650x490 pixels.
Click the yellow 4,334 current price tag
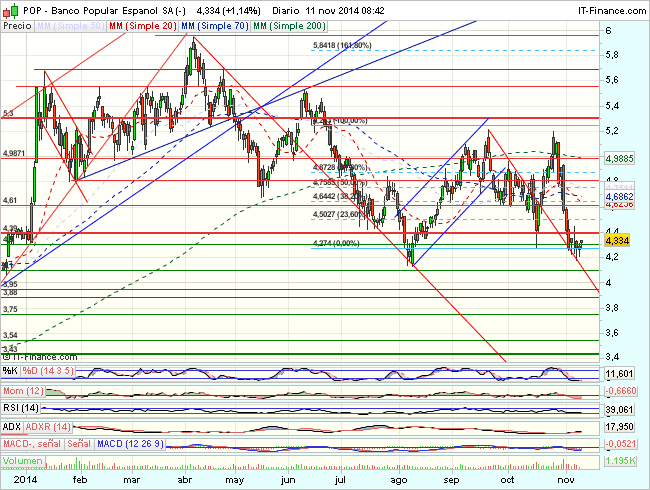click(617, 240)
